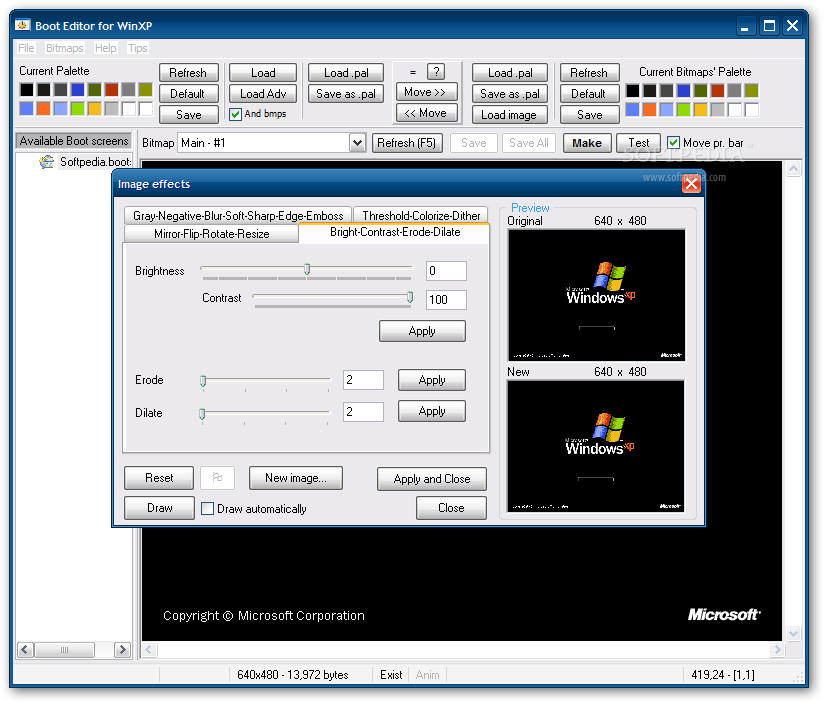Click the flag icon button beside Reset
The height and width of the screenshot is (703, 824).
pyautogui.click(x=217, y=478)
